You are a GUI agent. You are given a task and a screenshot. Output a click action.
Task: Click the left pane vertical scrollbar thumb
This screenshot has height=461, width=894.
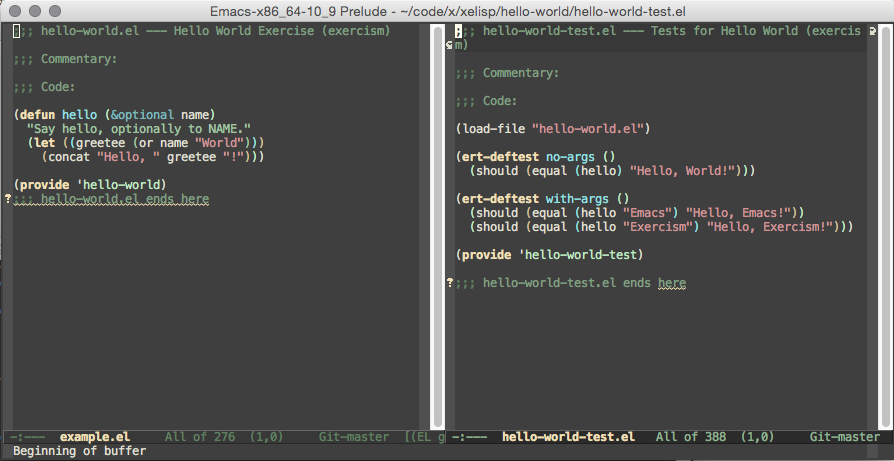click(438, 227)
